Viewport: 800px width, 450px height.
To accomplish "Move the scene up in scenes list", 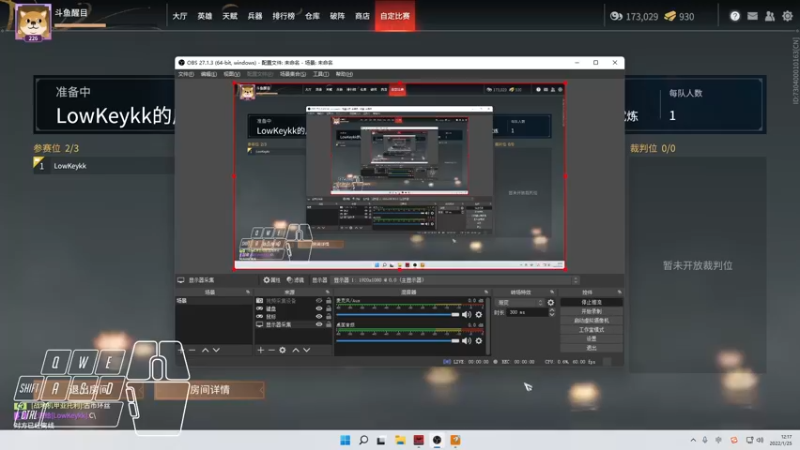I will coord(205,350).
